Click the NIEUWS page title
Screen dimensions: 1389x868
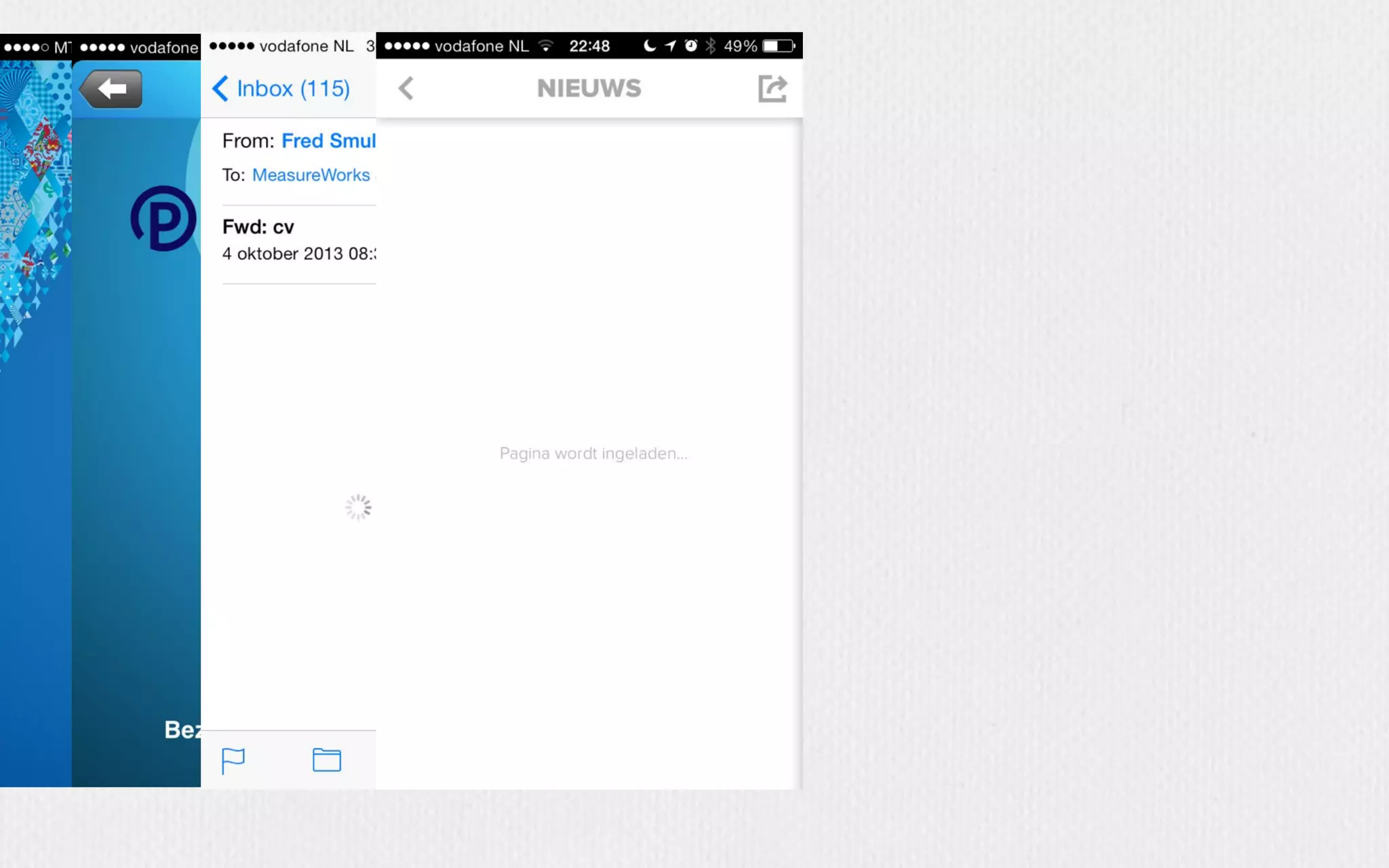tap(589, 88)
